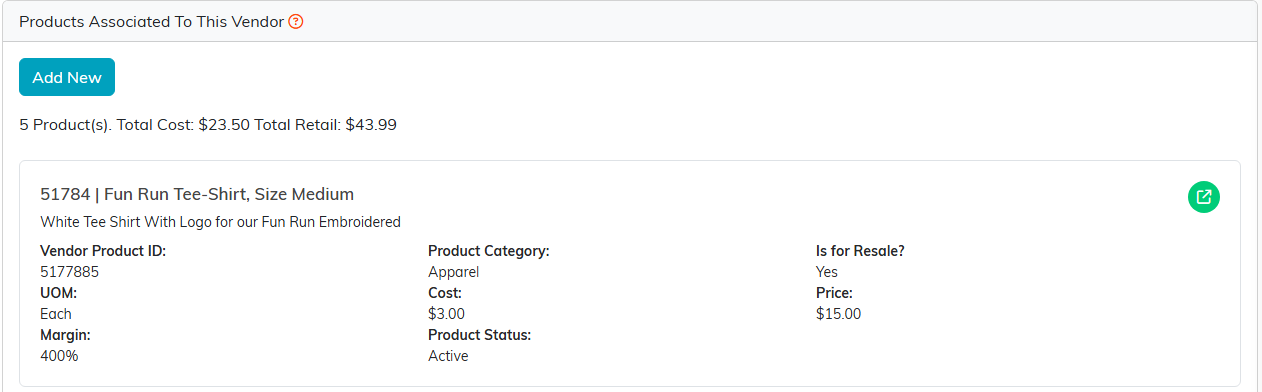The width and height of the screenshot is (1262, 392).
Task: Click the Margin value 400%
Action: [x=58, y=355]
